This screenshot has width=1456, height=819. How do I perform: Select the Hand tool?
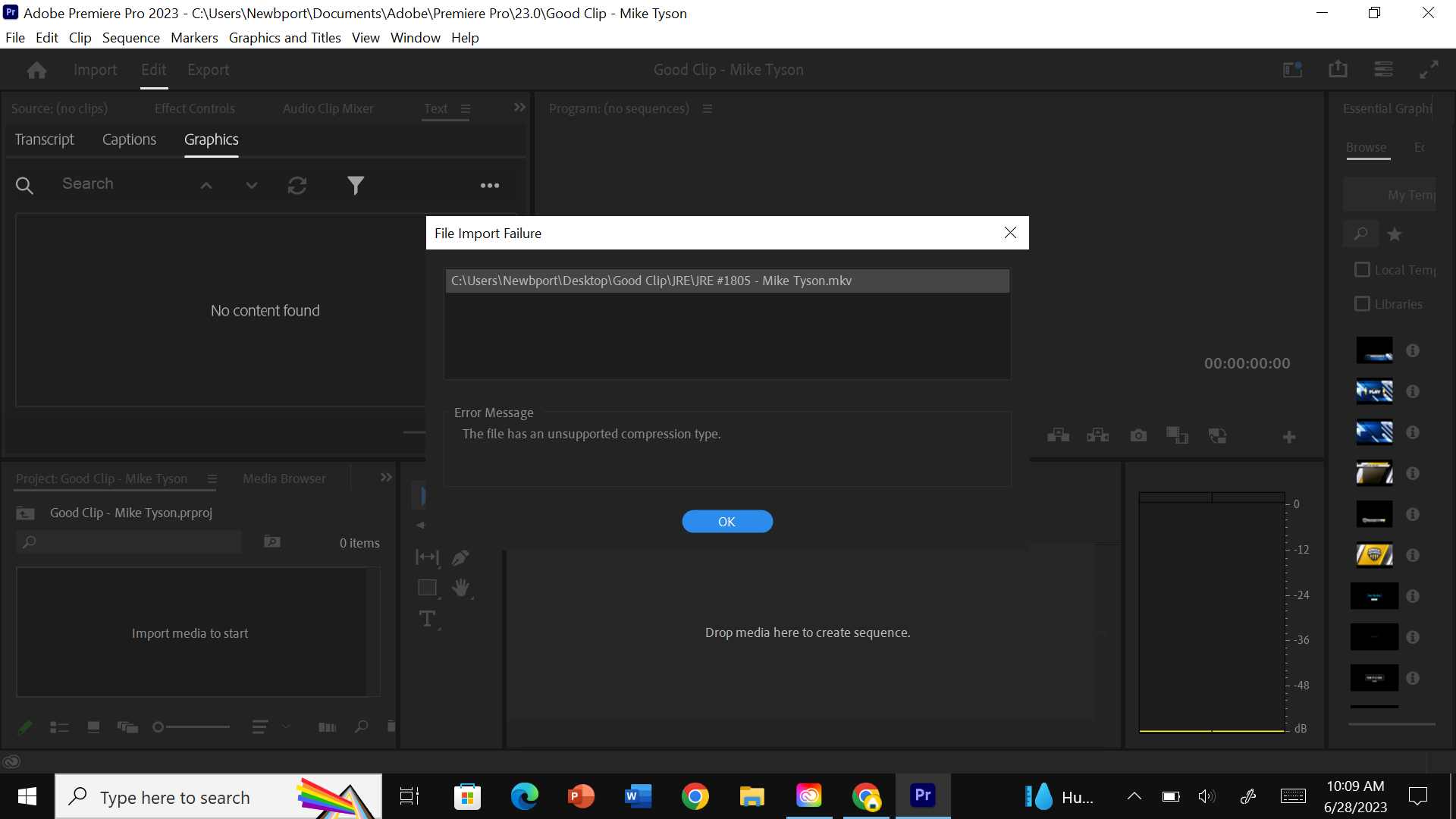(x=460, y=588)
